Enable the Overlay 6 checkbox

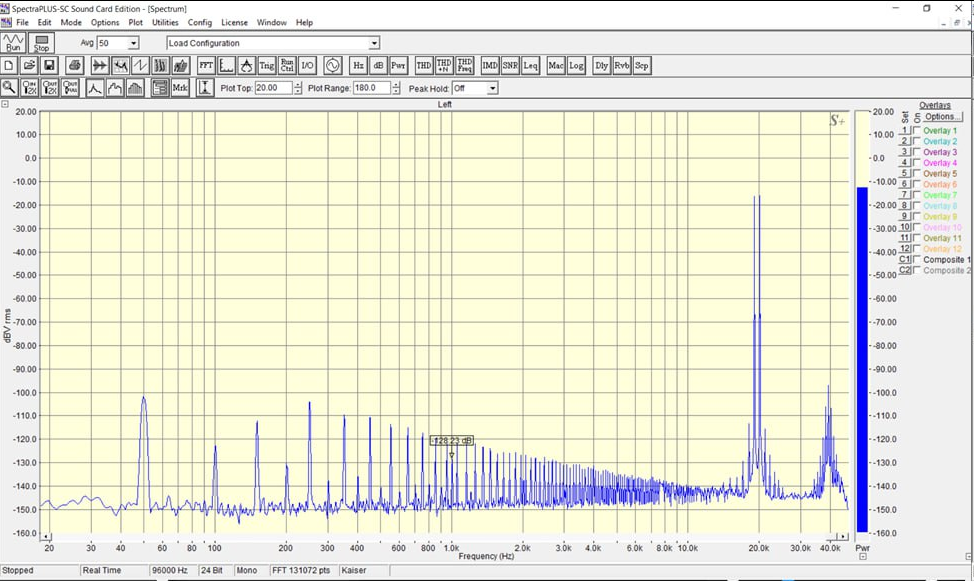point(916,184)
